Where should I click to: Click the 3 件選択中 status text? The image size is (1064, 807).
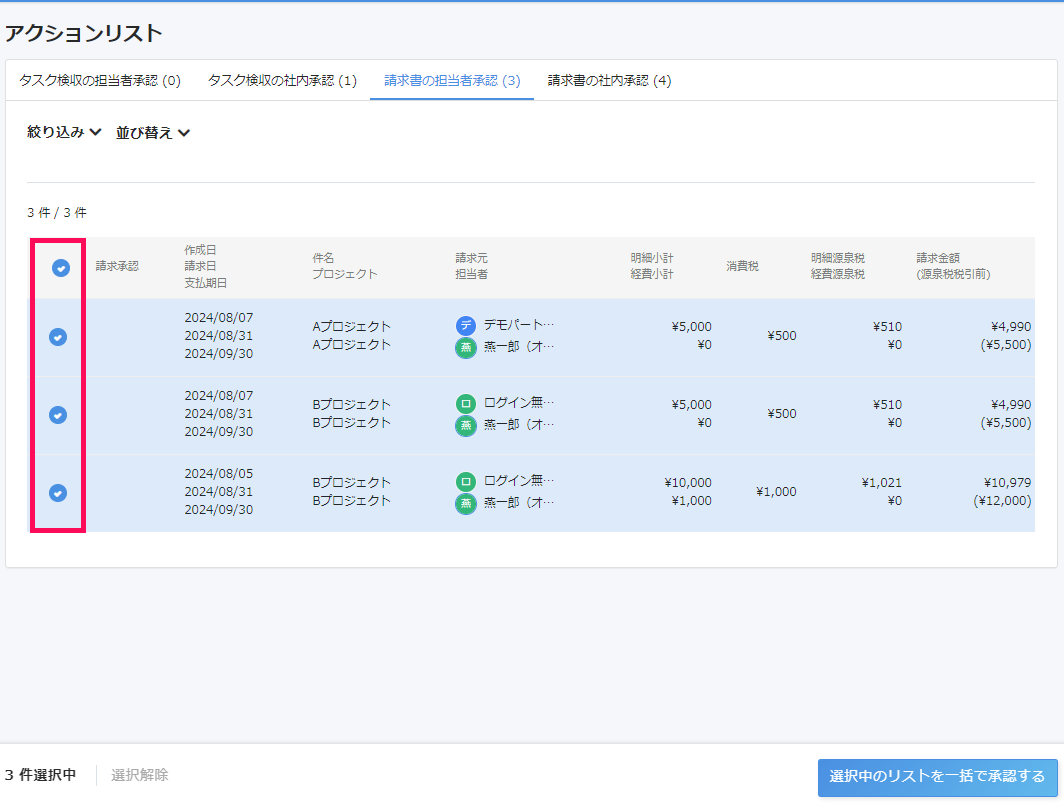point(40,775)
